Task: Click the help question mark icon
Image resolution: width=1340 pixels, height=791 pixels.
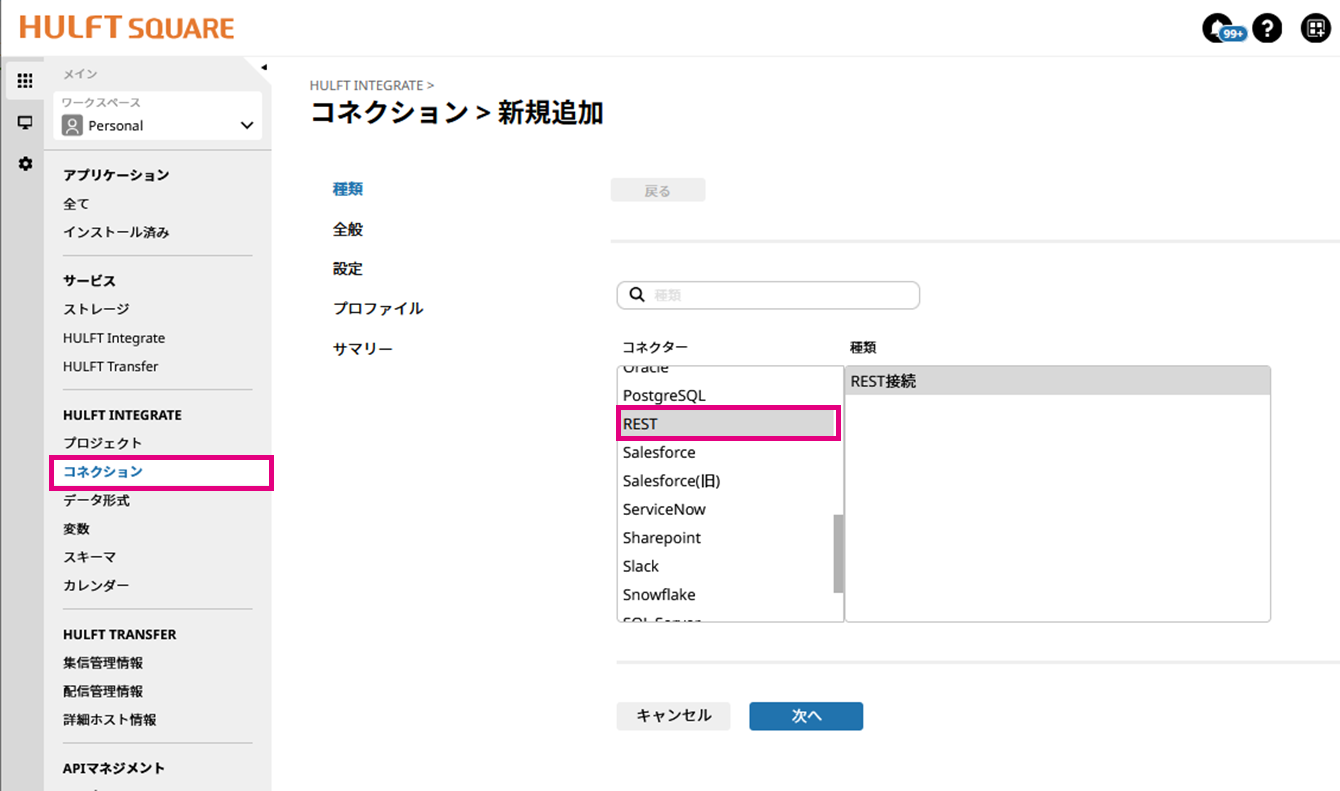Action: 1267,29
